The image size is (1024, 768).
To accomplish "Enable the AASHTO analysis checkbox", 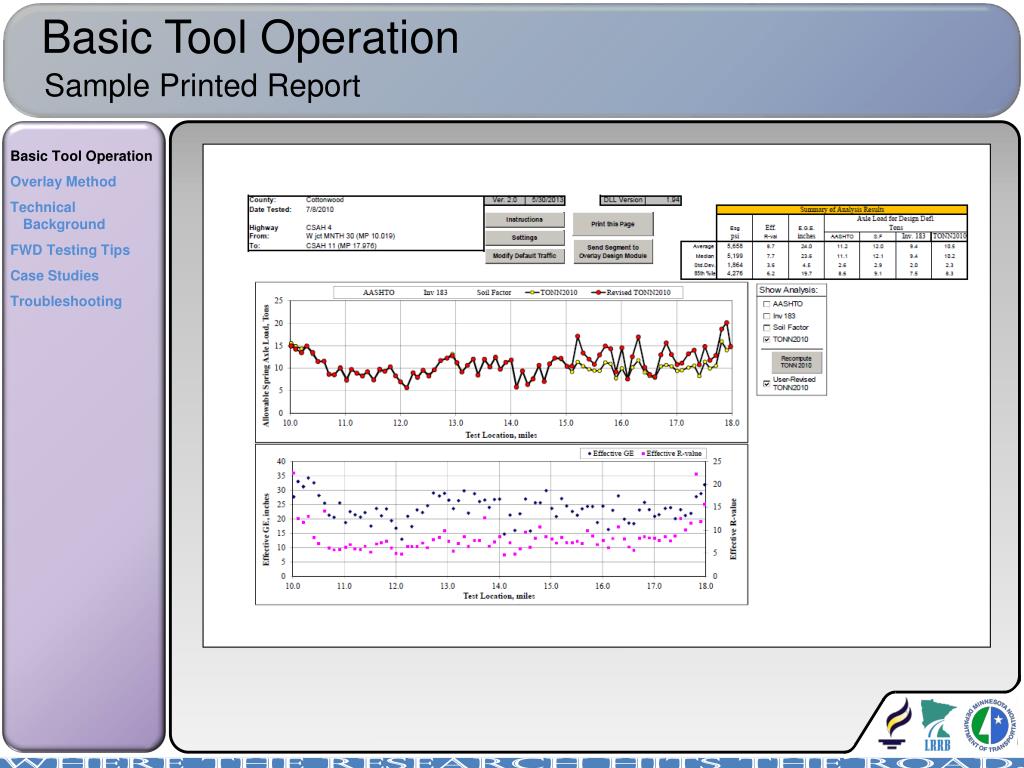I will pyautogui.click(x=767, y=304).
